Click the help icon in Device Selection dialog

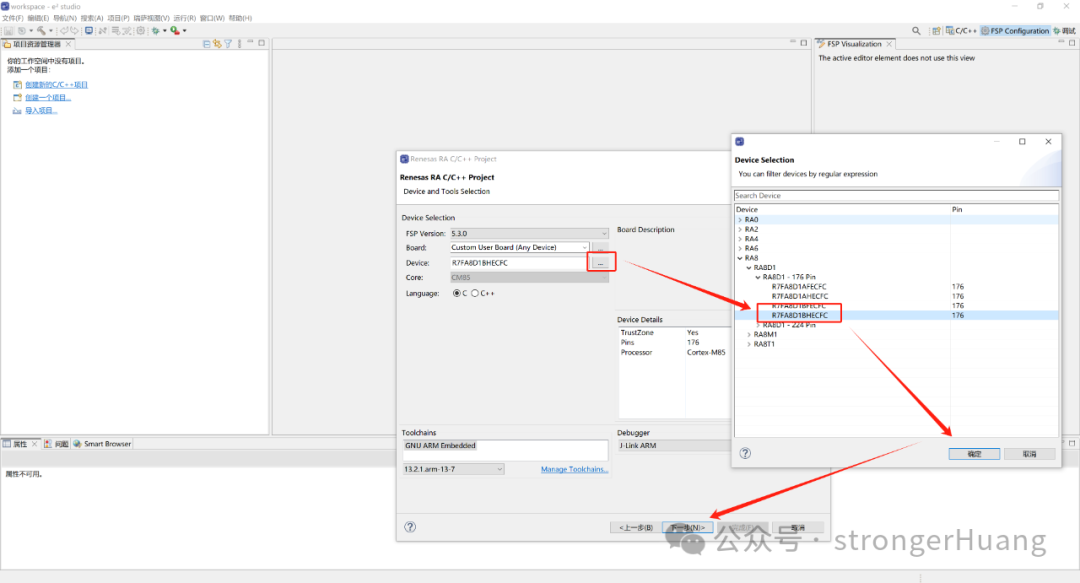745,453
